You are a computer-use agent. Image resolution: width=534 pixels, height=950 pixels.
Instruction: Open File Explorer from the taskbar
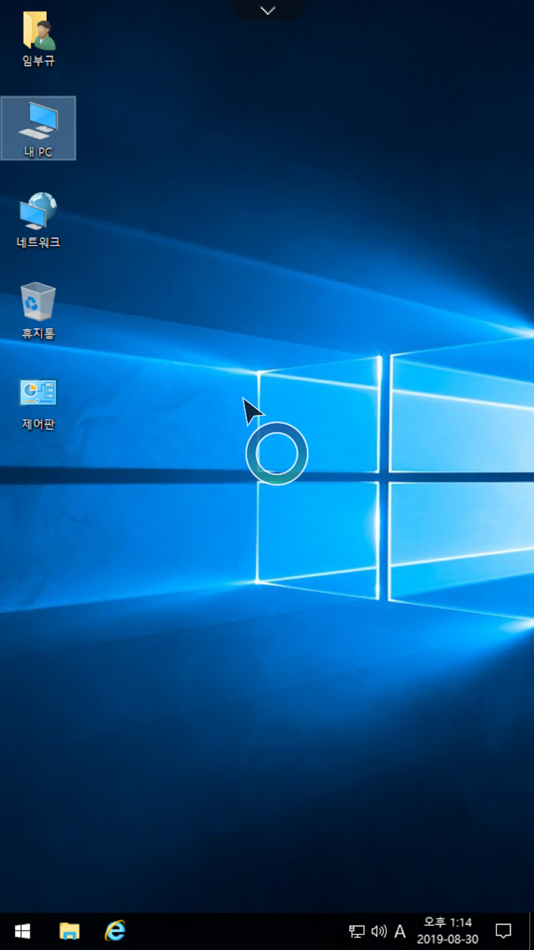(x=69, y=930)
